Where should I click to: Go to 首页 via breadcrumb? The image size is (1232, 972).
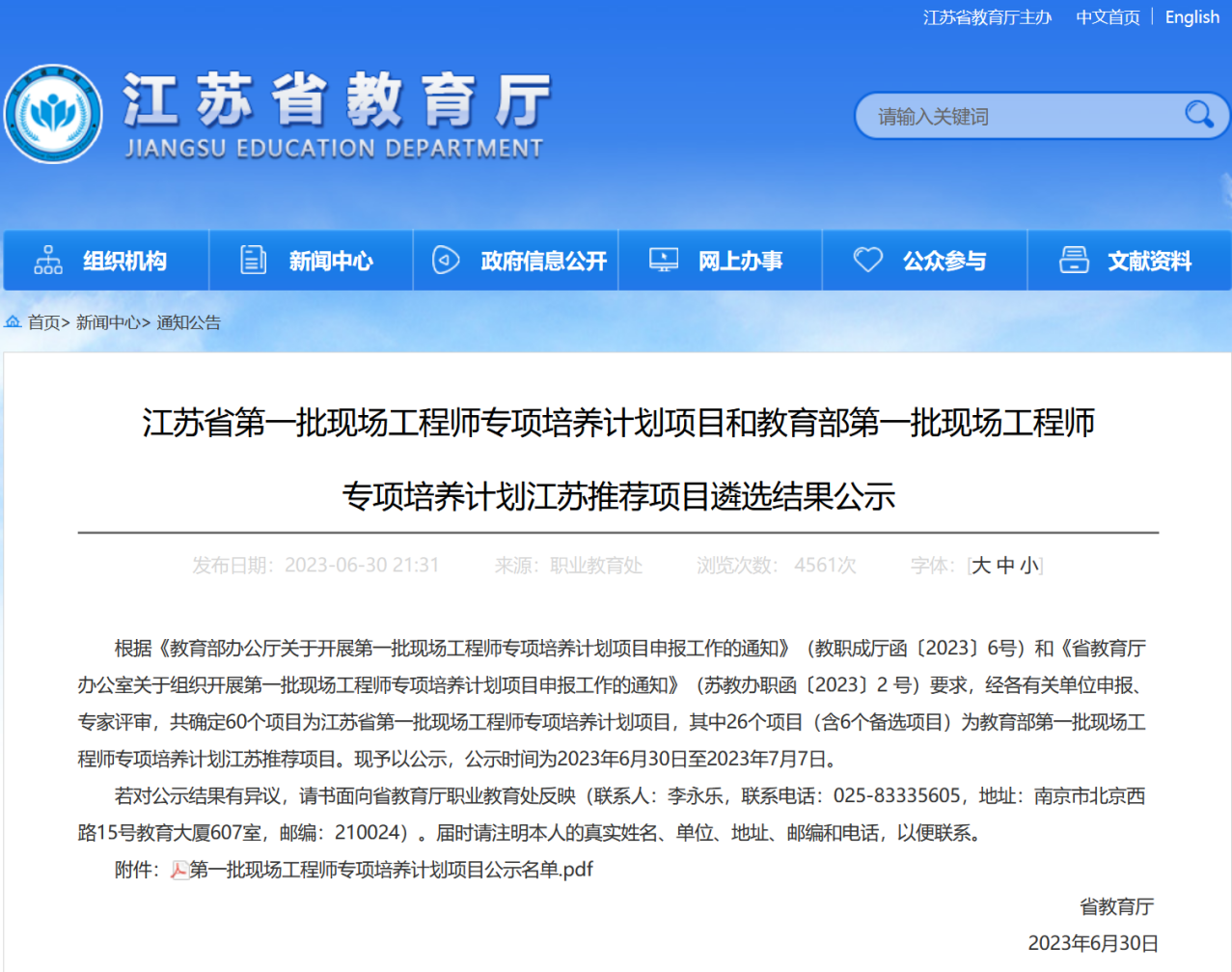click(43, 322)
